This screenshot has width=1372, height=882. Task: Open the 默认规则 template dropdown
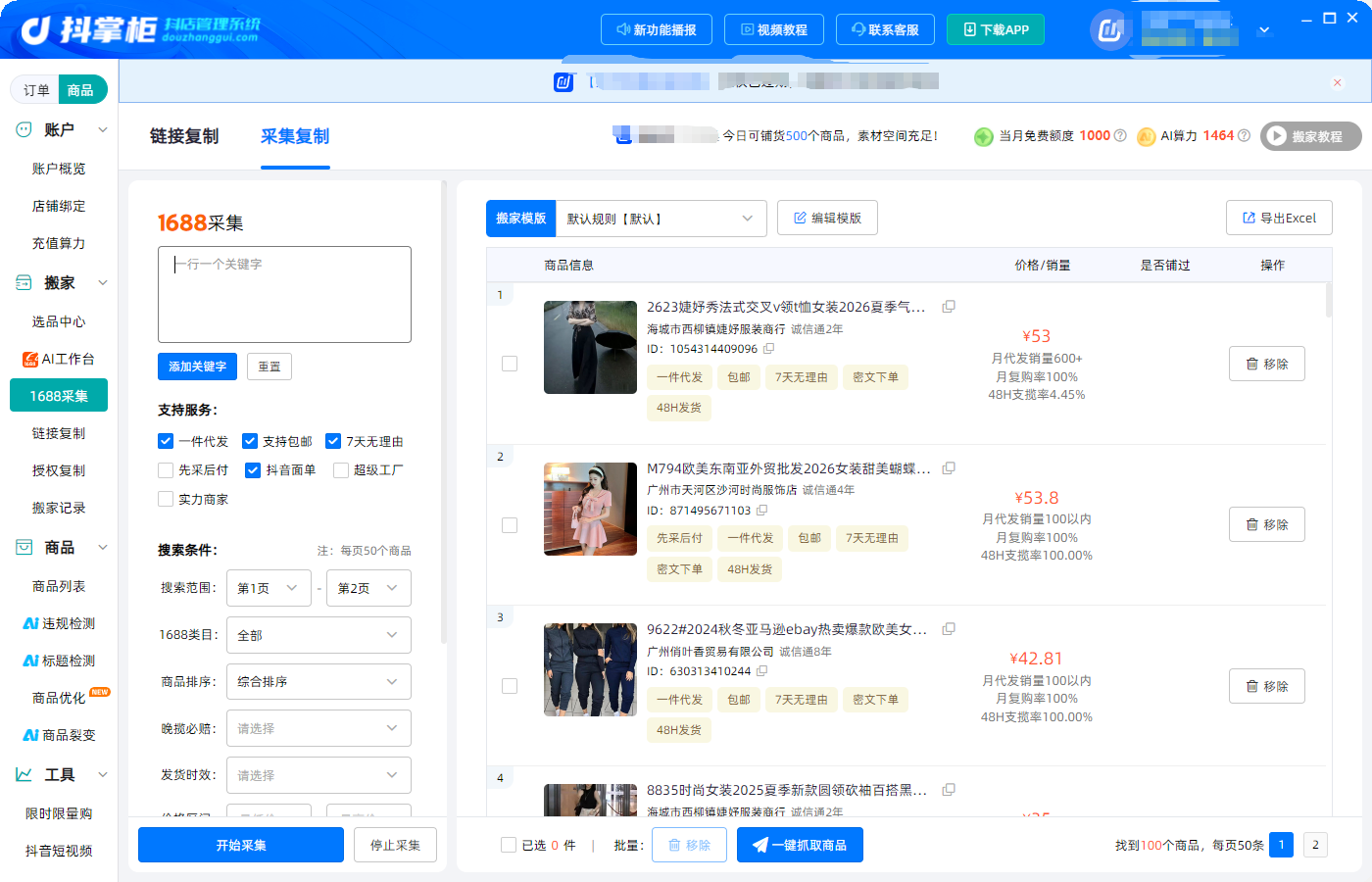[x=661, y=219]
